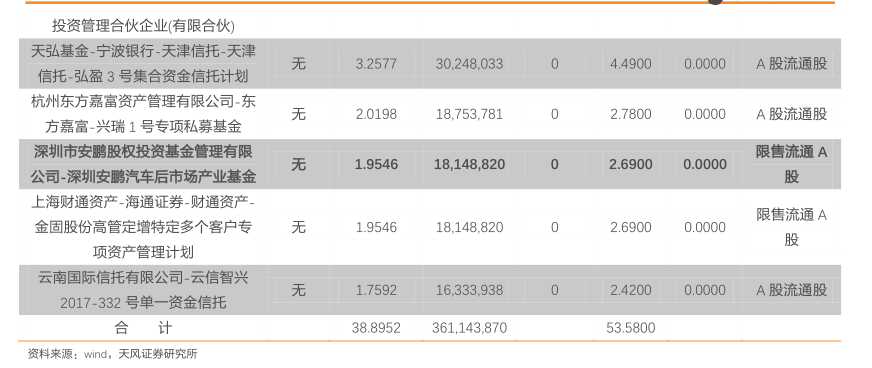Click the 合计 total row label
This screenshot has height=368, width=872.
143,328
